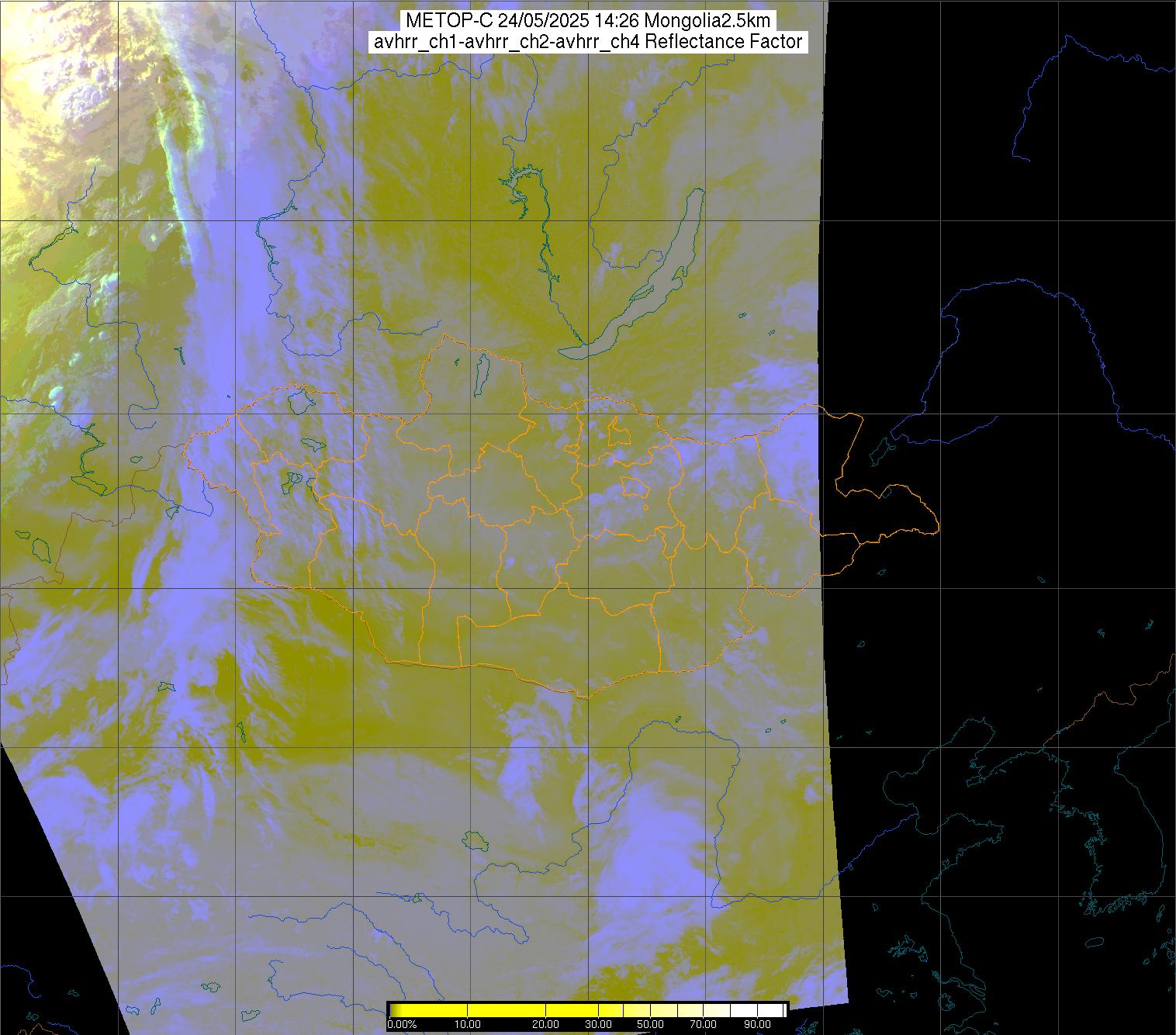Image resolution: width=1176 pixels, height=1035 pixels.
Task: Click the 50.00 label on the color scale
Action: [651, 1025]
